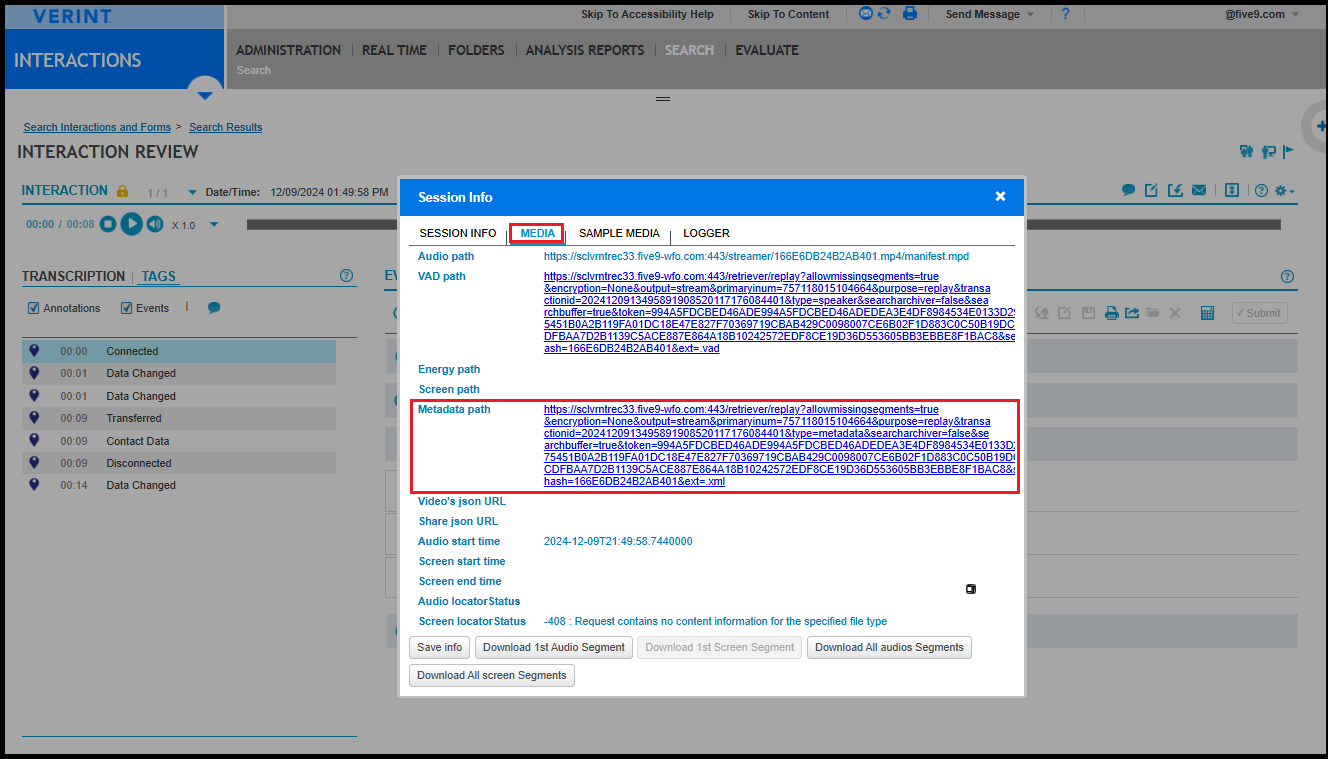Image resolution: width=1328 pixels, height=759 pixels.
Task: Open the help question mark in the top header
Action: pyautogui.click(x=1066, y=14)
